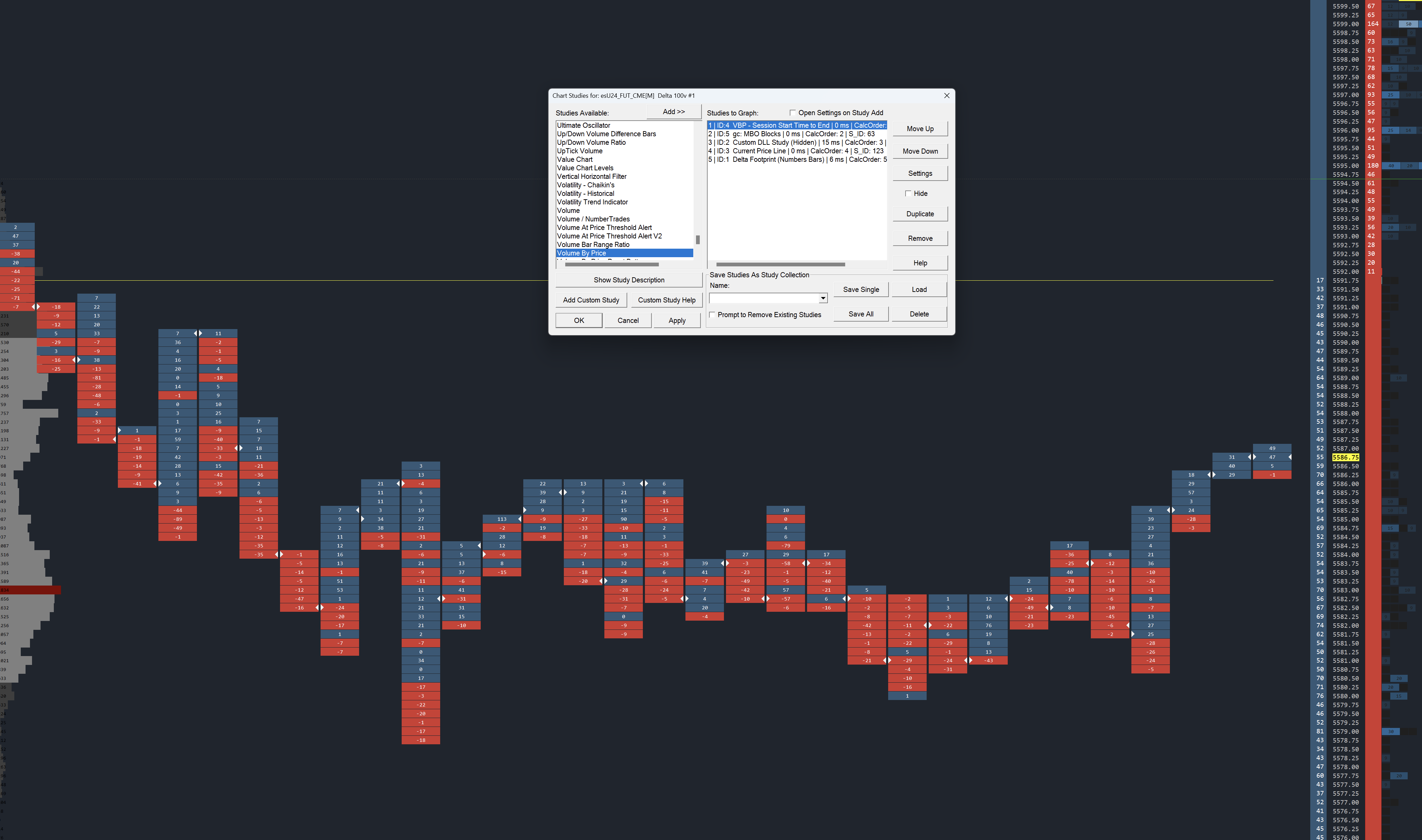
Task: Click the Duplicate button
Action: (x=920, y=214)
